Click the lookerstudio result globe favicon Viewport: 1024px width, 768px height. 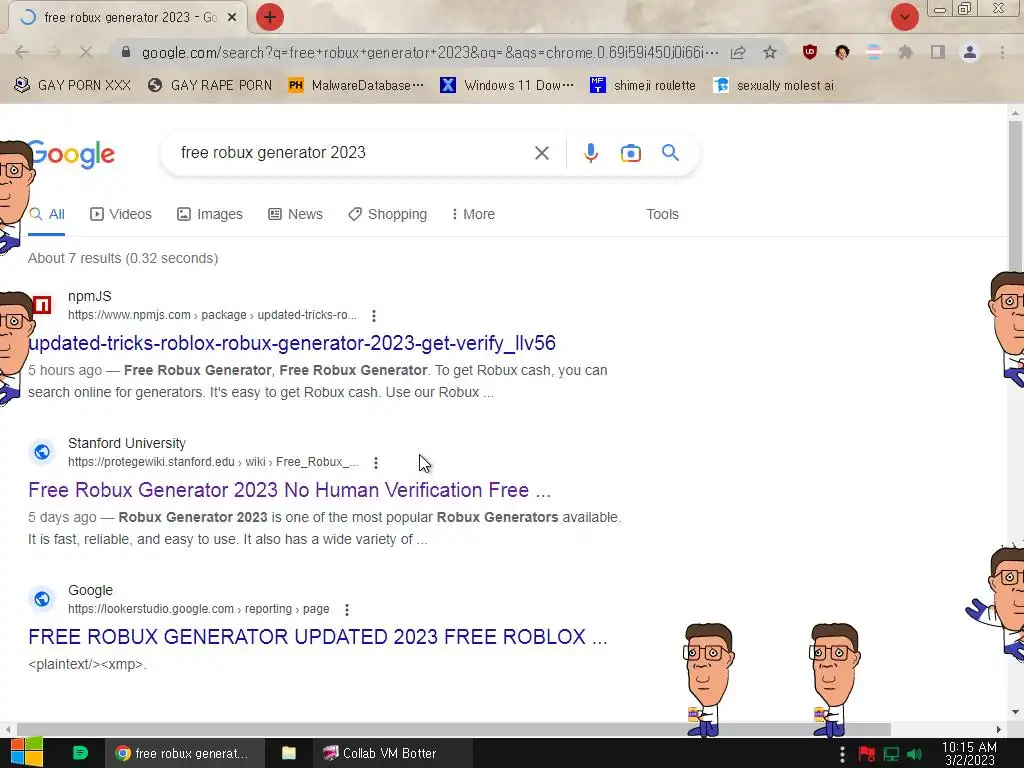[x=42, y=599]
